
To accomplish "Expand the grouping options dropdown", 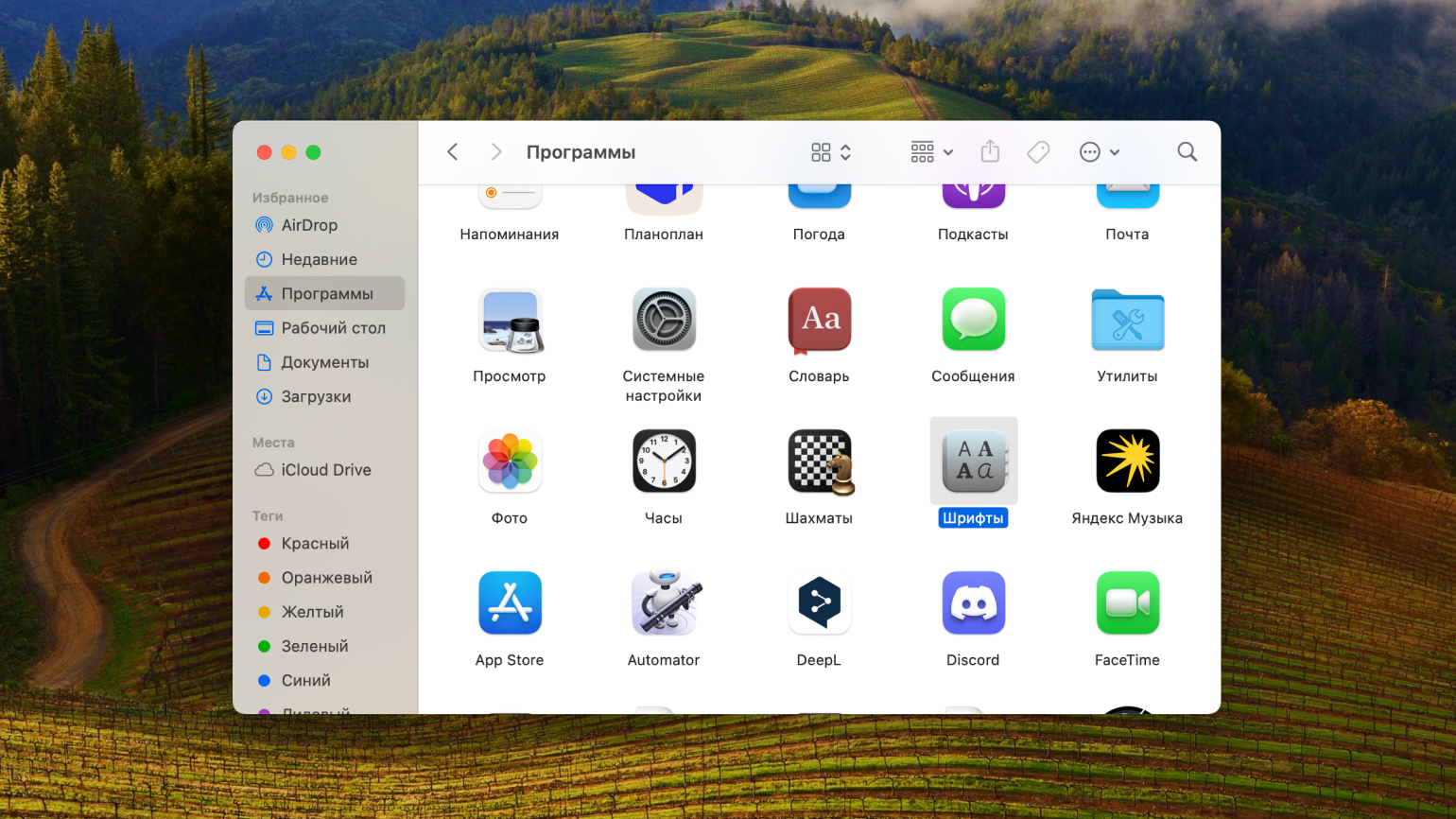I will point(931,152).
